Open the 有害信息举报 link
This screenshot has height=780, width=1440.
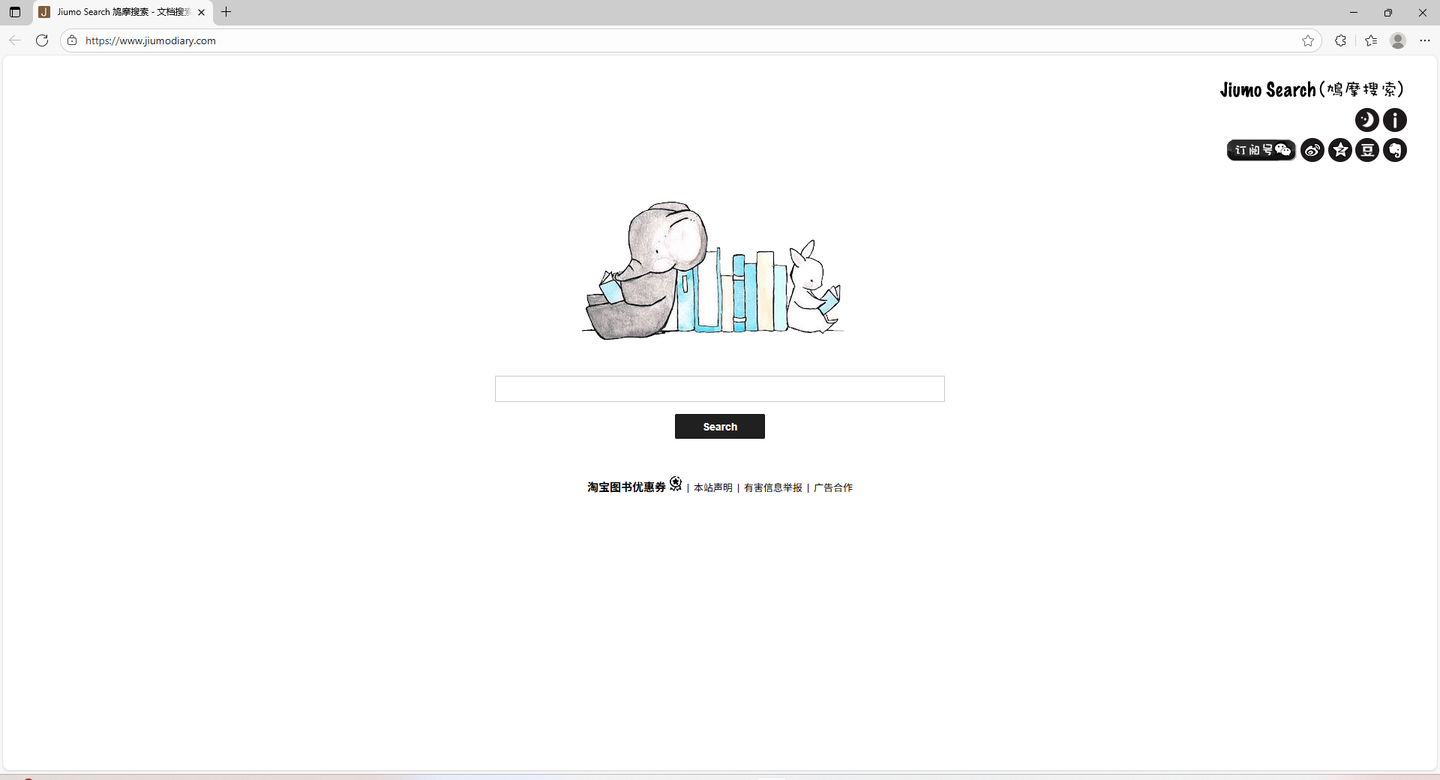(773, 488)
